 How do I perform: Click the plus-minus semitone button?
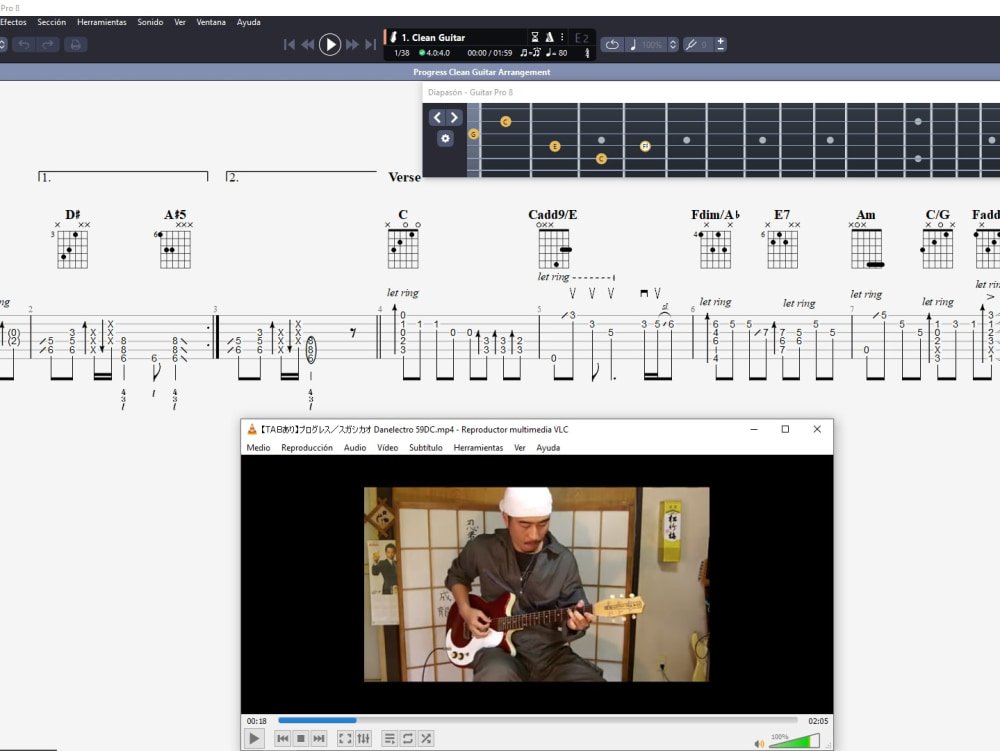[721, 44]
